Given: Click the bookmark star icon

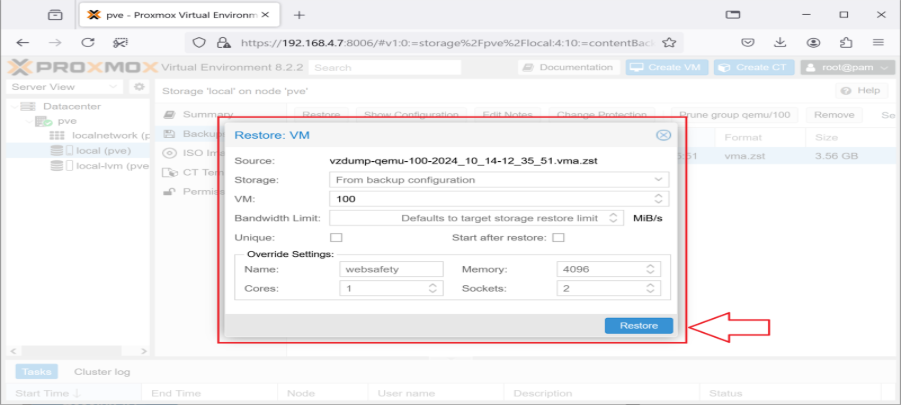Looking at the screenshot, I should tap(669, 43).
